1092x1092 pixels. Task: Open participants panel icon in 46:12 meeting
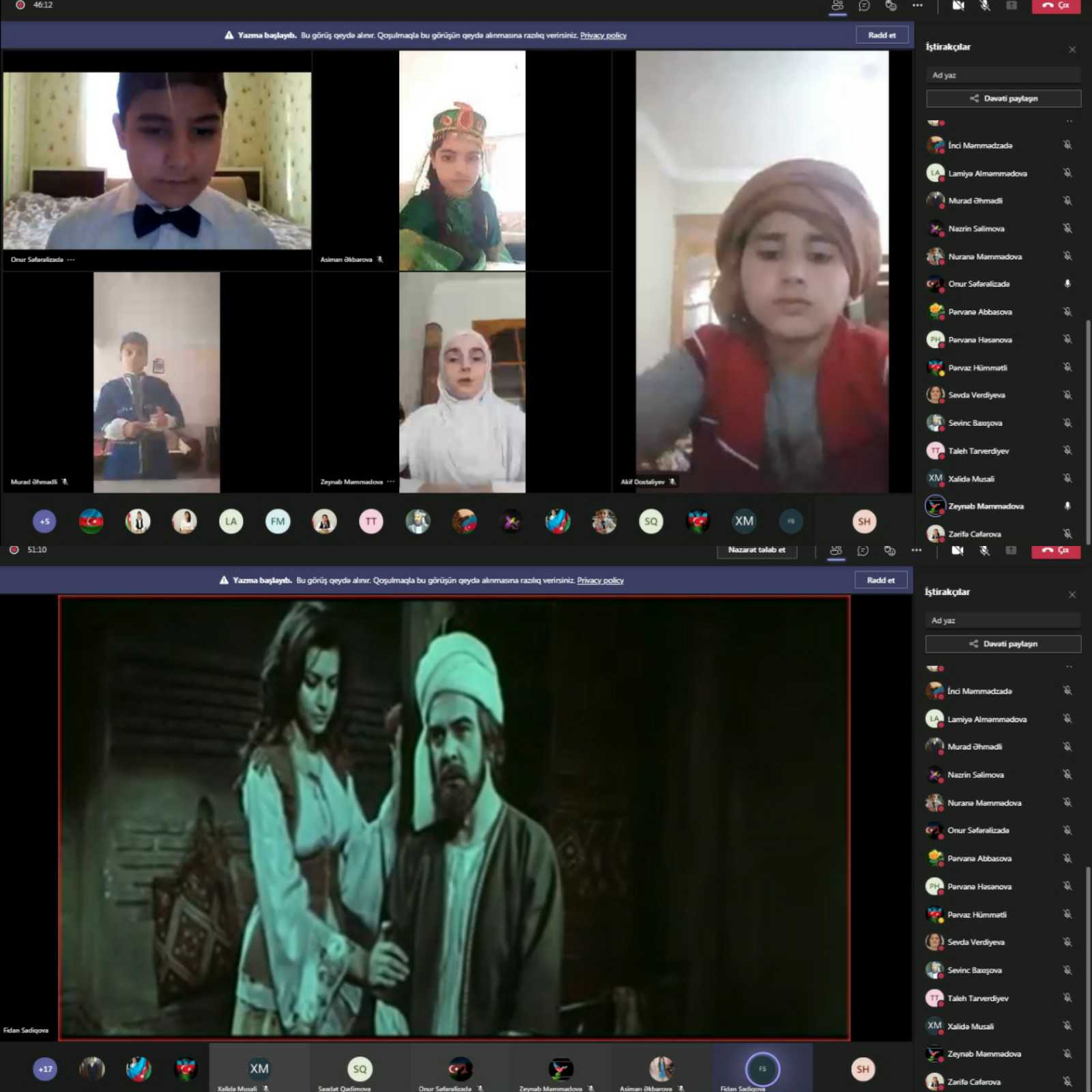click(x=837, y=5)
